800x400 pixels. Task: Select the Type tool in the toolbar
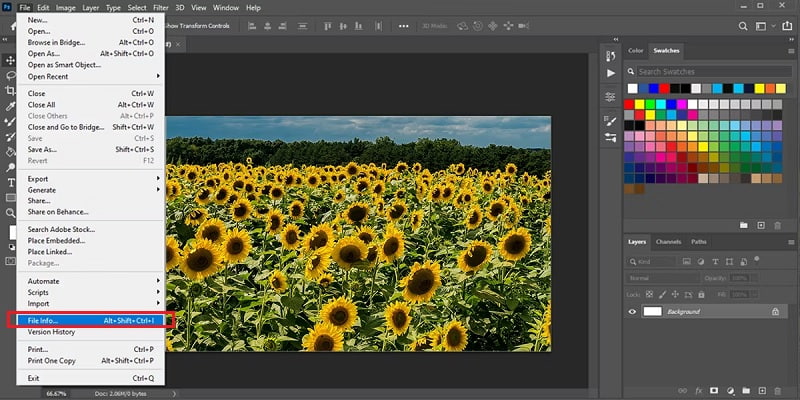pyautogui.click(x=10, y=182)
